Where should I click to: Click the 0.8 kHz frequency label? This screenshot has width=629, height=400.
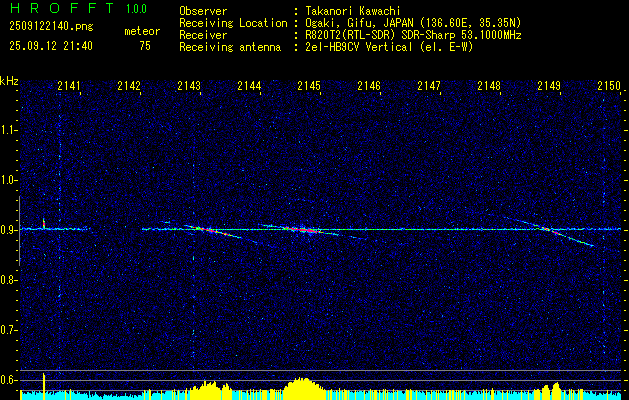[x=9, y=280]
